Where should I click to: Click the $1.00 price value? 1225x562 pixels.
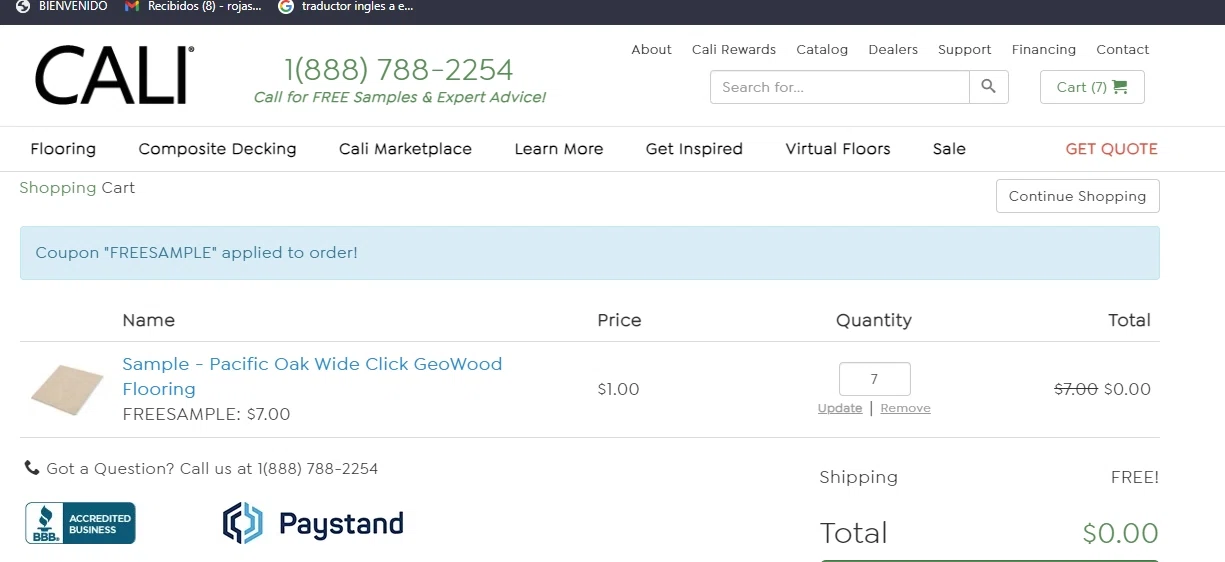coord(618,389)
